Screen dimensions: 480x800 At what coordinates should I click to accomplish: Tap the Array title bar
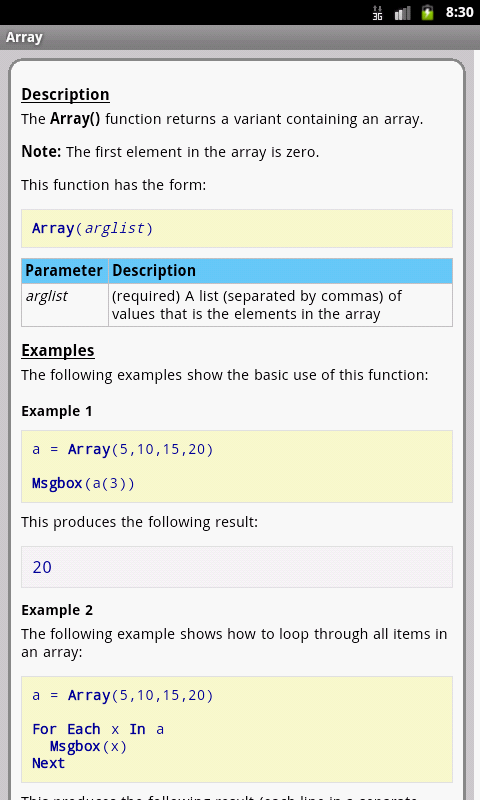point(240,37)
